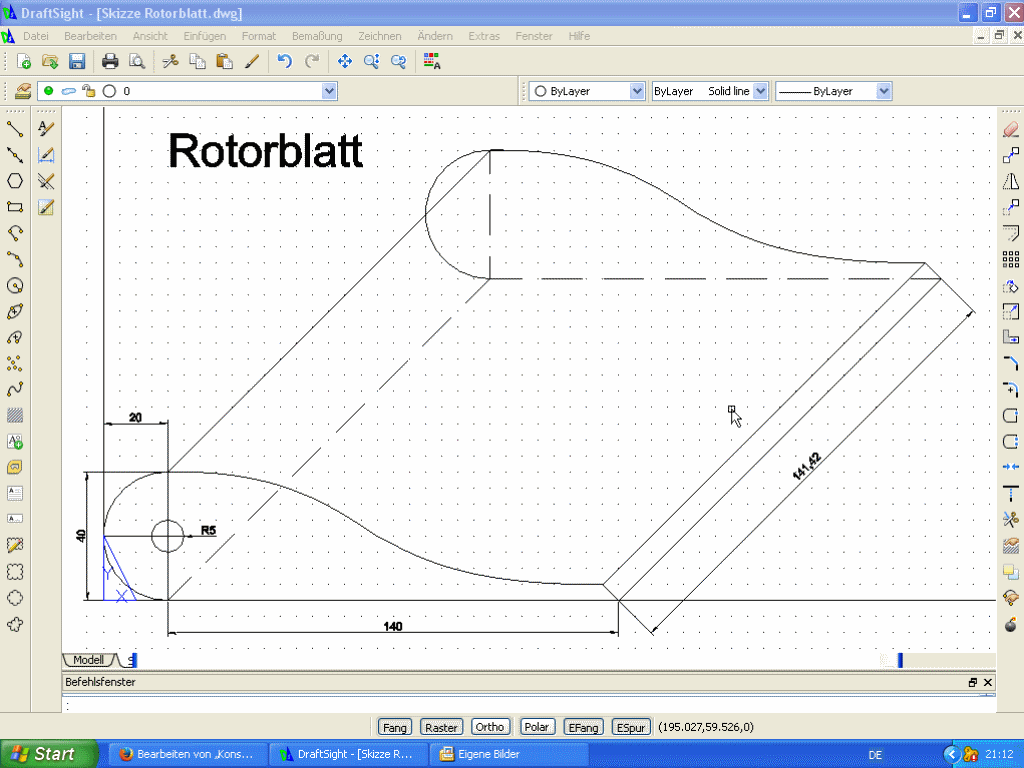Expand the layer selection dropdown
Image resolution: width=1024 pixels, height=768 pixels.
[329, 91]
